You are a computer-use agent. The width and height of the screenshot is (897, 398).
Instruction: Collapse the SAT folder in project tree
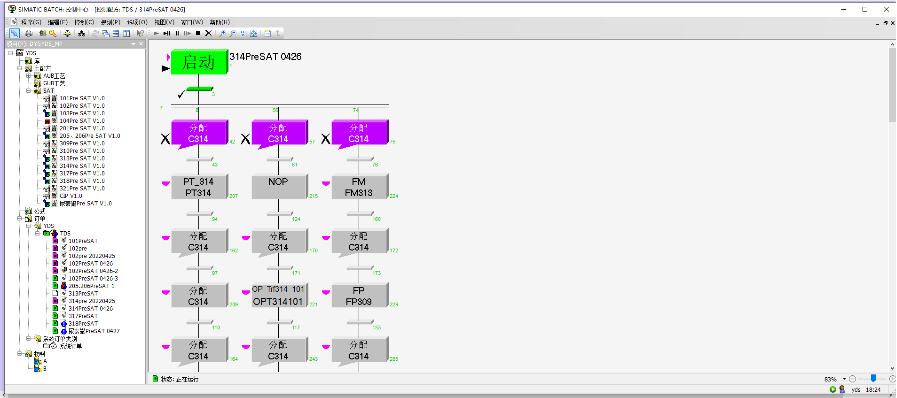pyautogui.click(x=29, y=90)
